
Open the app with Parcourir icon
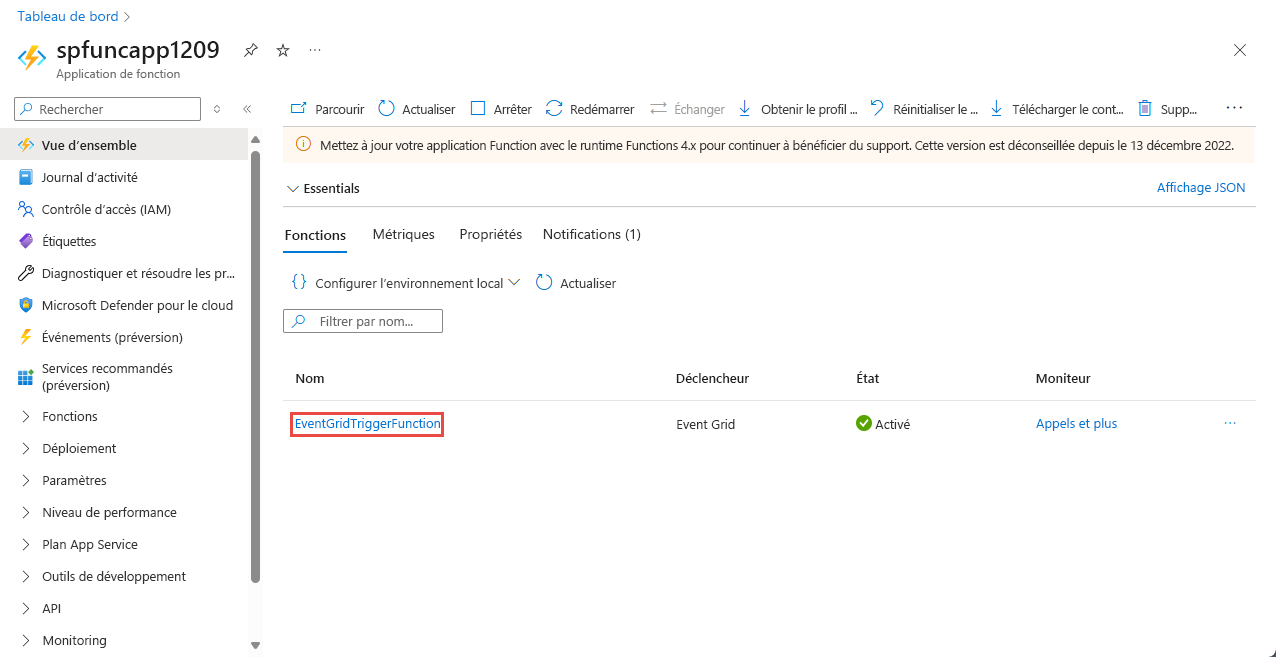coord(325,109)
